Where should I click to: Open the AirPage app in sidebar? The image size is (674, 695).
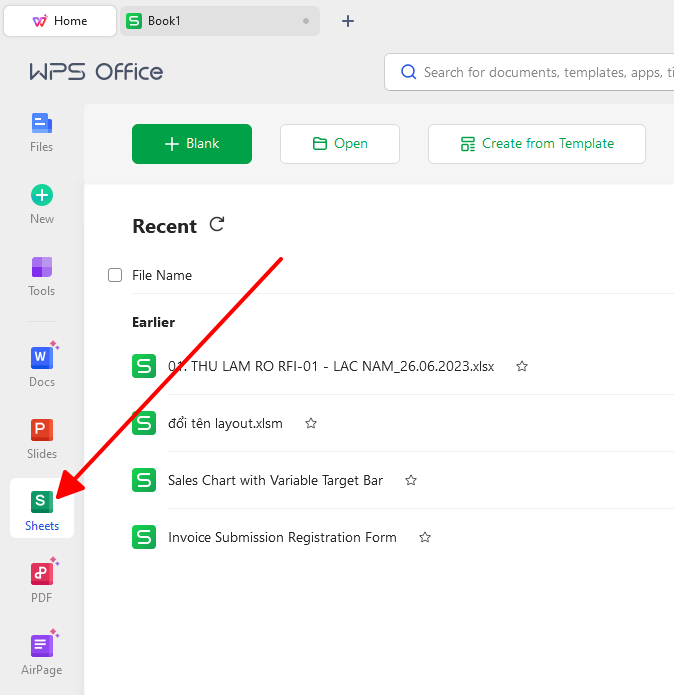[42, 652]
